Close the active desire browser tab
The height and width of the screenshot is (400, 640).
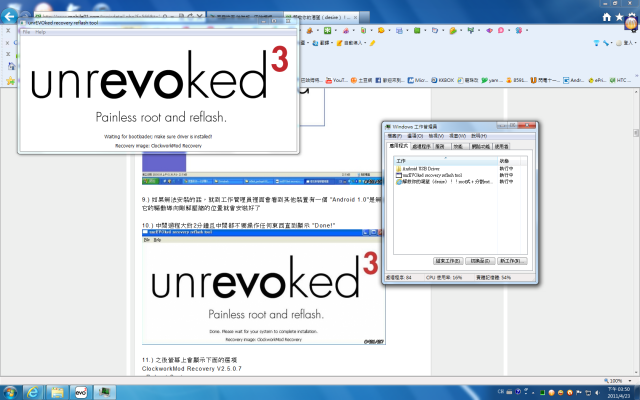coord(355,18)
